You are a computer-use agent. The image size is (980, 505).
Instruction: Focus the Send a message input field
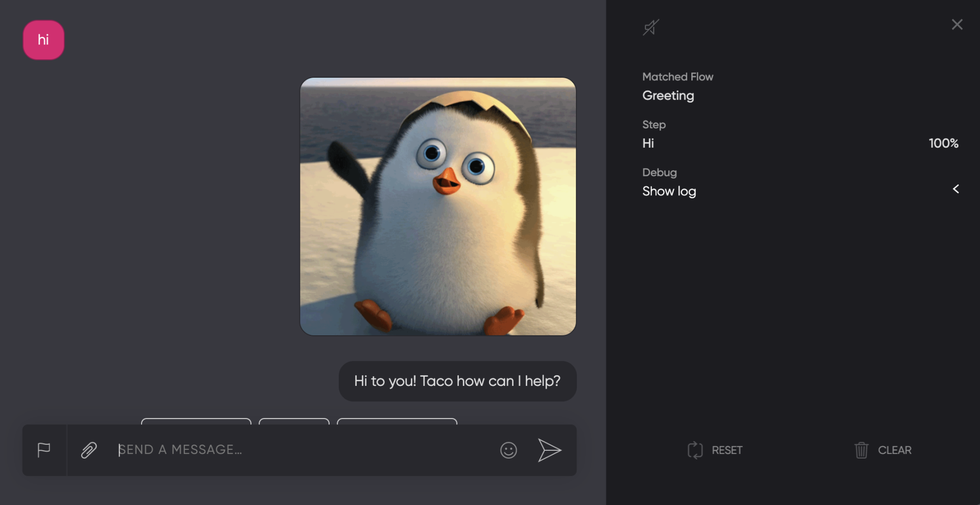(x=303, y=450)
